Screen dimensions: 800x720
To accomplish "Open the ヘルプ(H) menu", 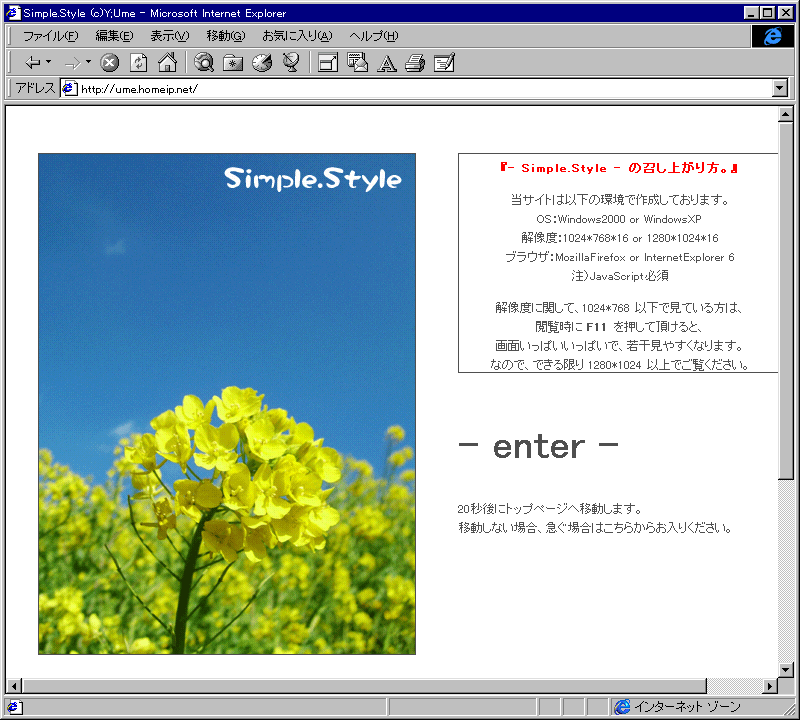I will pos(373,36).
